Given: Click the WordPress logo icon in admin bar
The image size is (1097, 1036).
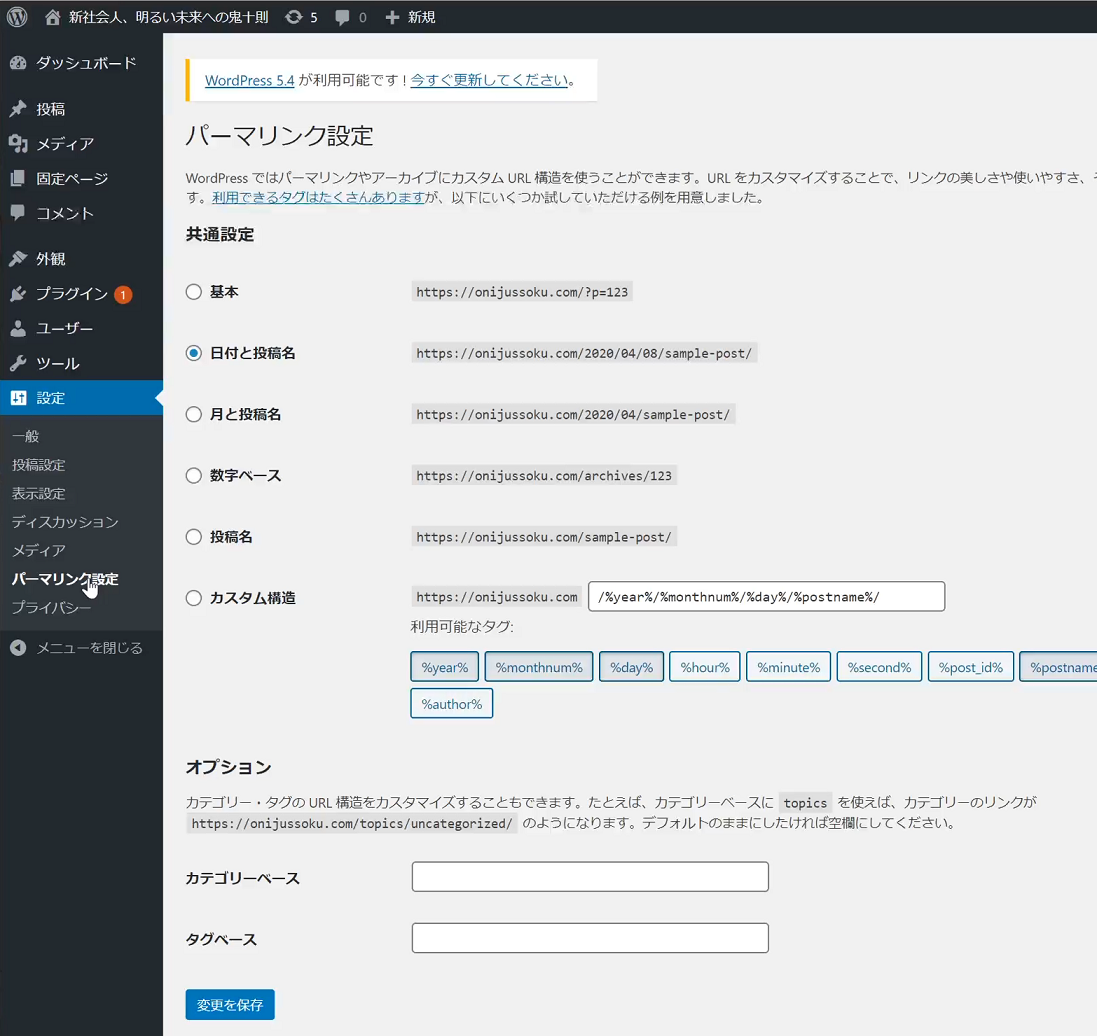Looking at the screenshot, I should click(17, 17).
